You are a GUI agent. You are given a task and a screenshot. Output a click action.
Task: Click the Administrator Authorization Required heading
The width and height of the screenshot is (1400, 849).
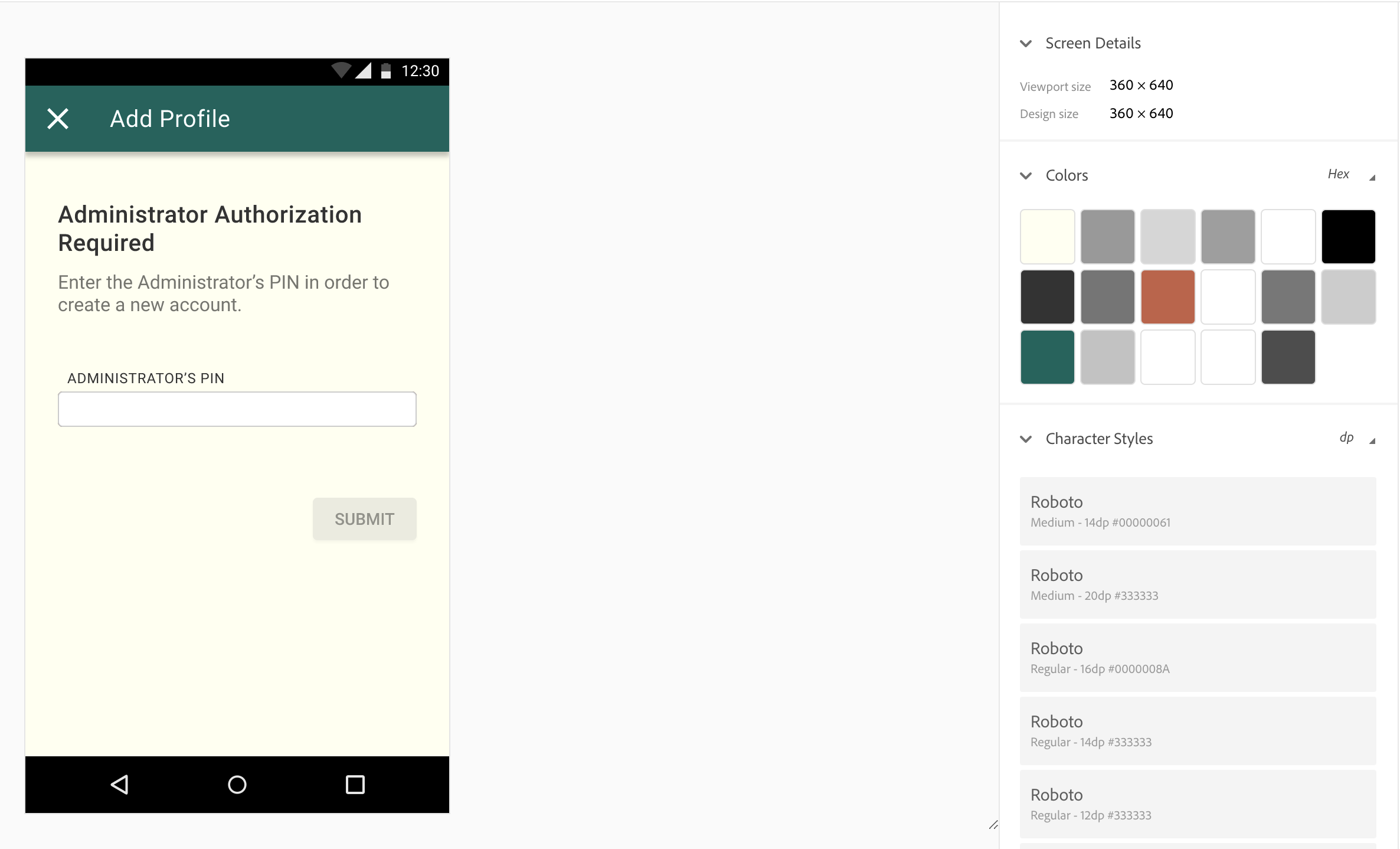[210, 228]
